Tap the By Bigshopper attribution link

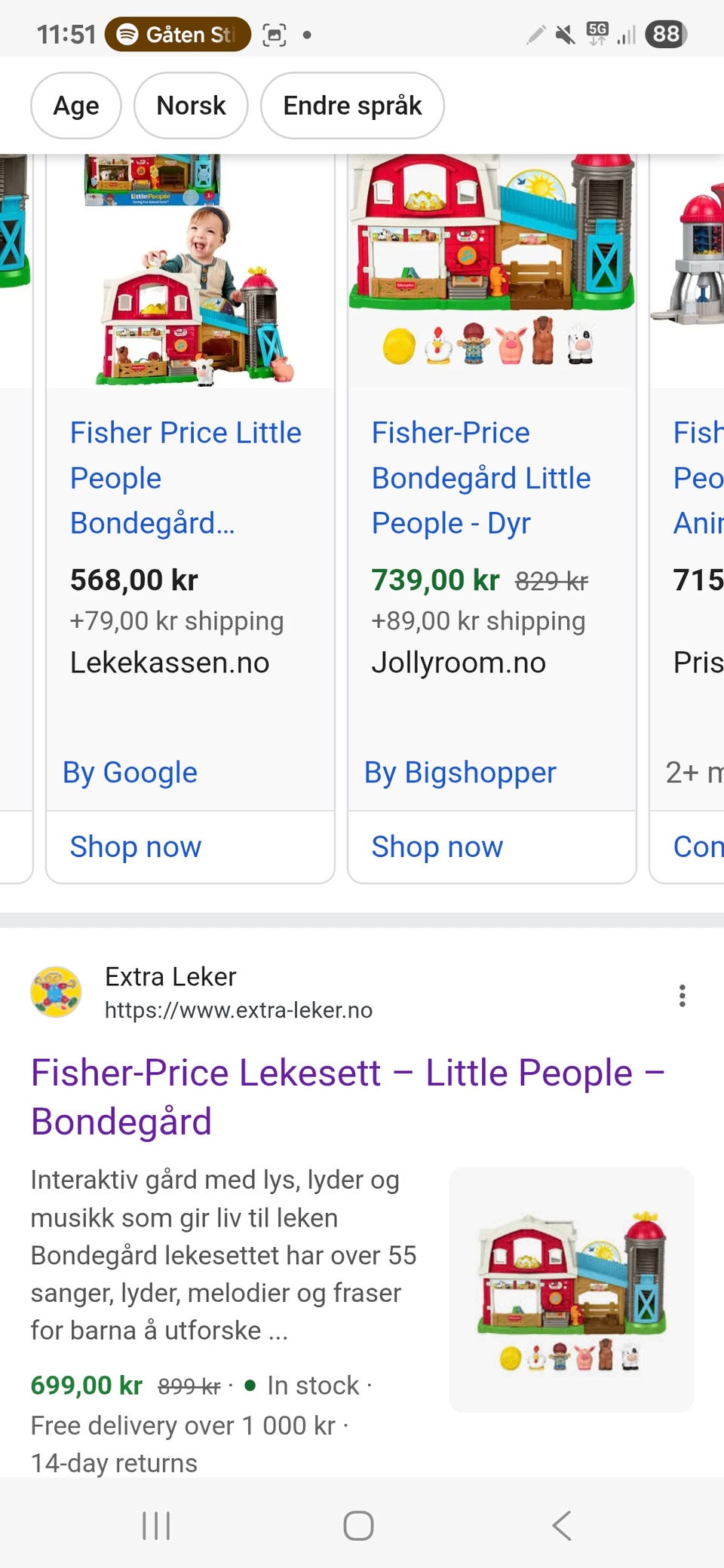click(x=460, y=772)
